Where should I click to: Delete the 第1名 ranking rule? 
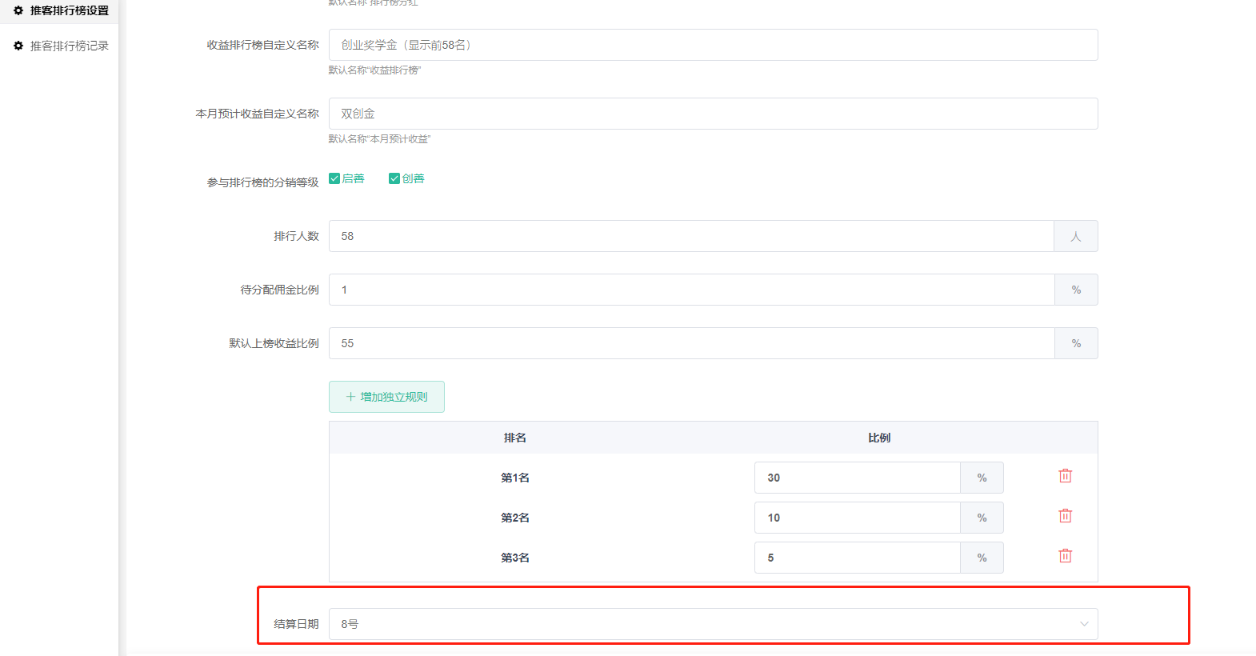pyautogui.click(x=1065, y=476)
